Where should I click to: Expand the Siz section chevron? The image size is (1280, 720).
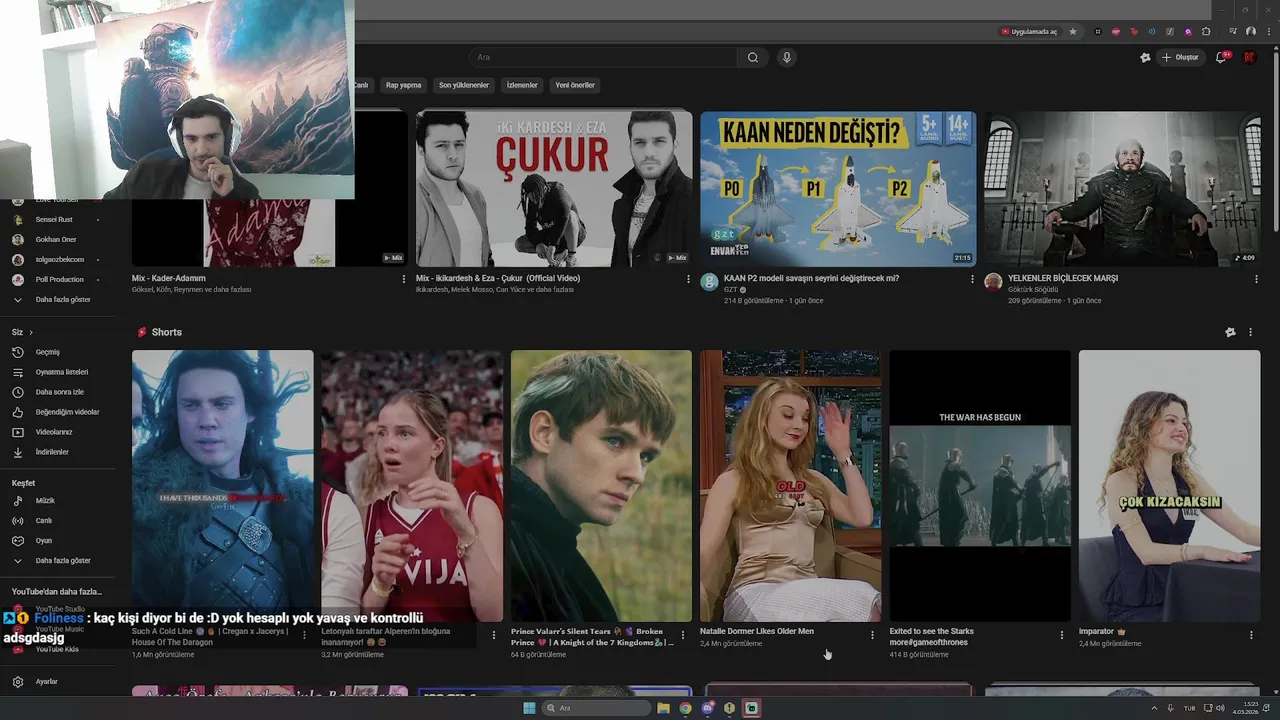point(31,332)
